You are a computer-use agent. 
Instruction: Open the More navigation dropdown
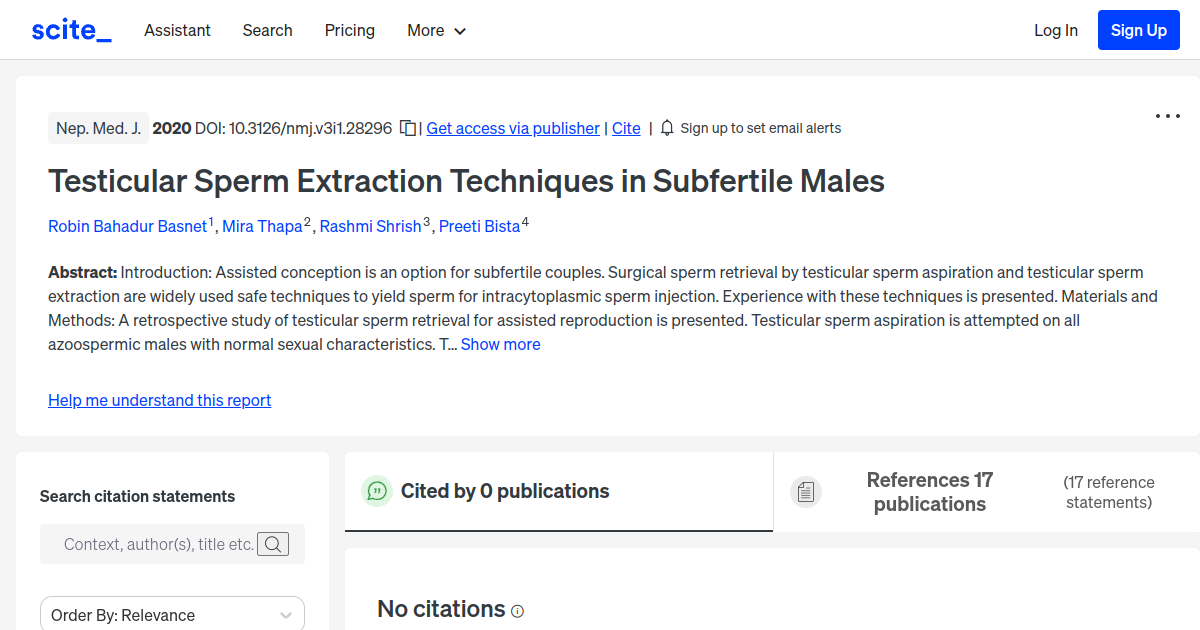coord(436,30)
